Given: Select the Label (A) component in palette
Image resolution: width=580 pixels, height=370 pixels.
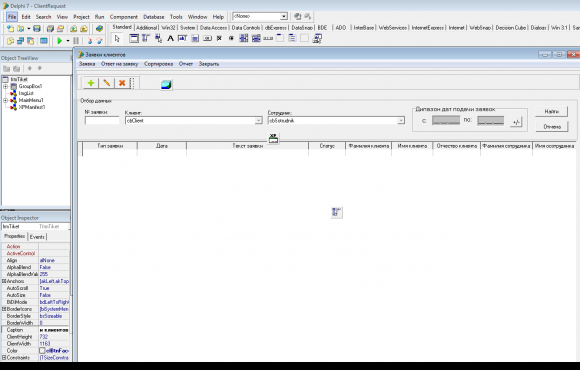Looking at the screenshot, I should click(170, 38).
